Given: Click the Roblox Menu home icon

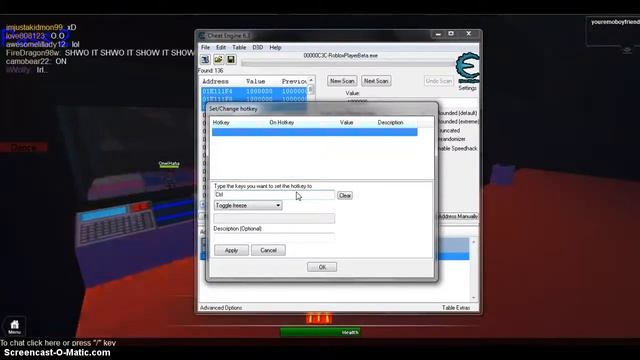Looking at the screenshot, I should click(x=15, y=327).
